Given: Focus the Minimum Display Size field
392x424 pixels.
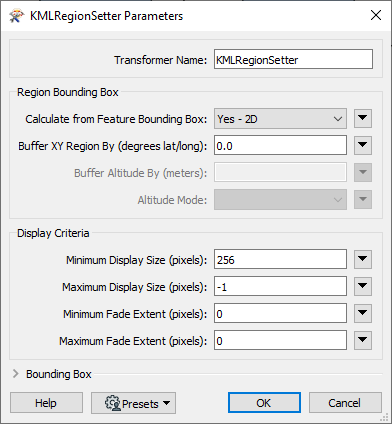Looking at the screenshot, I should pos(280,259).
